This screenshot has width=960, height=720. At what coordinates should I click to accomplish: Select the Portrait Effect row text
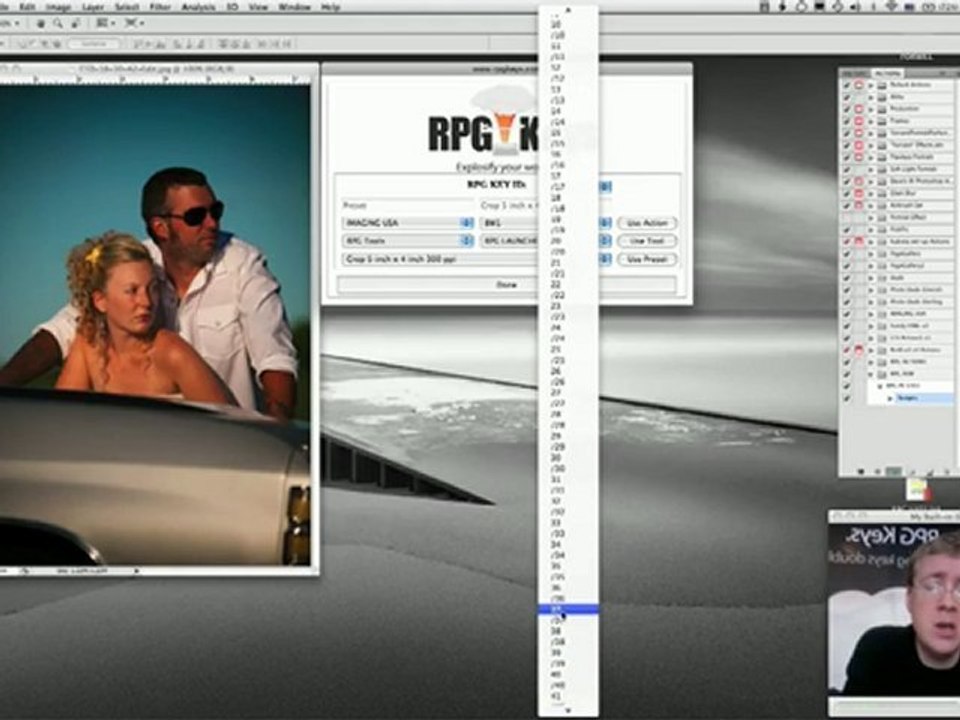(x=908, y=217)
